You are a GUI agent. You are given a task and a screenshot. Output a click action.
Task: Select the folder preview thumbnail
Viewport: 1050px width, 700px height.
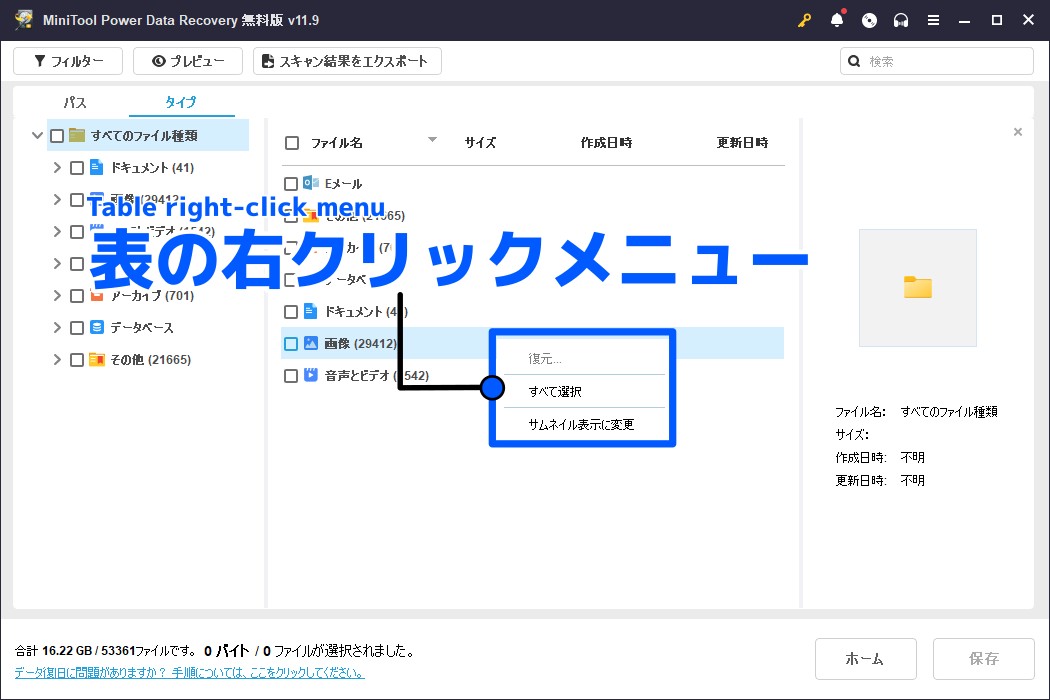point(917,287)
